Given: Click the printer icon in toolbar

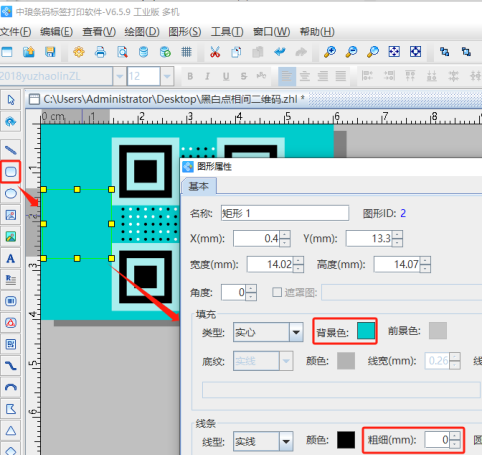Looking at the screenshot, I should tap(100, 52).
